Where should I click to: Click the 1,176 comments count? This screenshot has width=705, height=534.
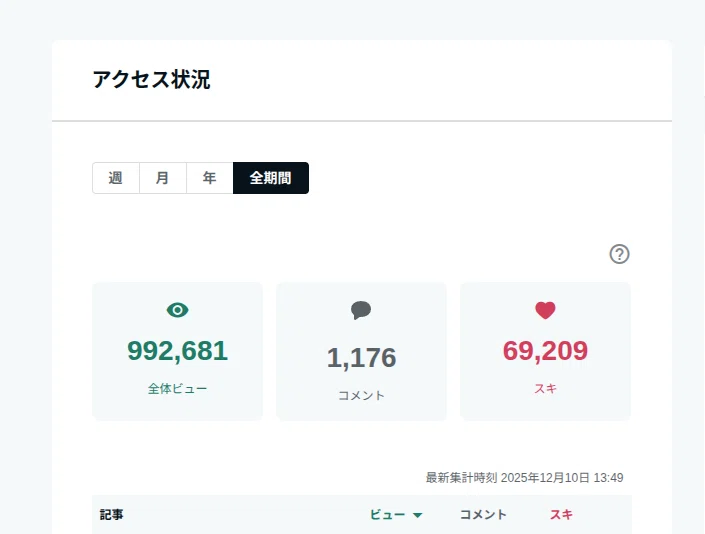pyautogui.click(x=361, y=358)
